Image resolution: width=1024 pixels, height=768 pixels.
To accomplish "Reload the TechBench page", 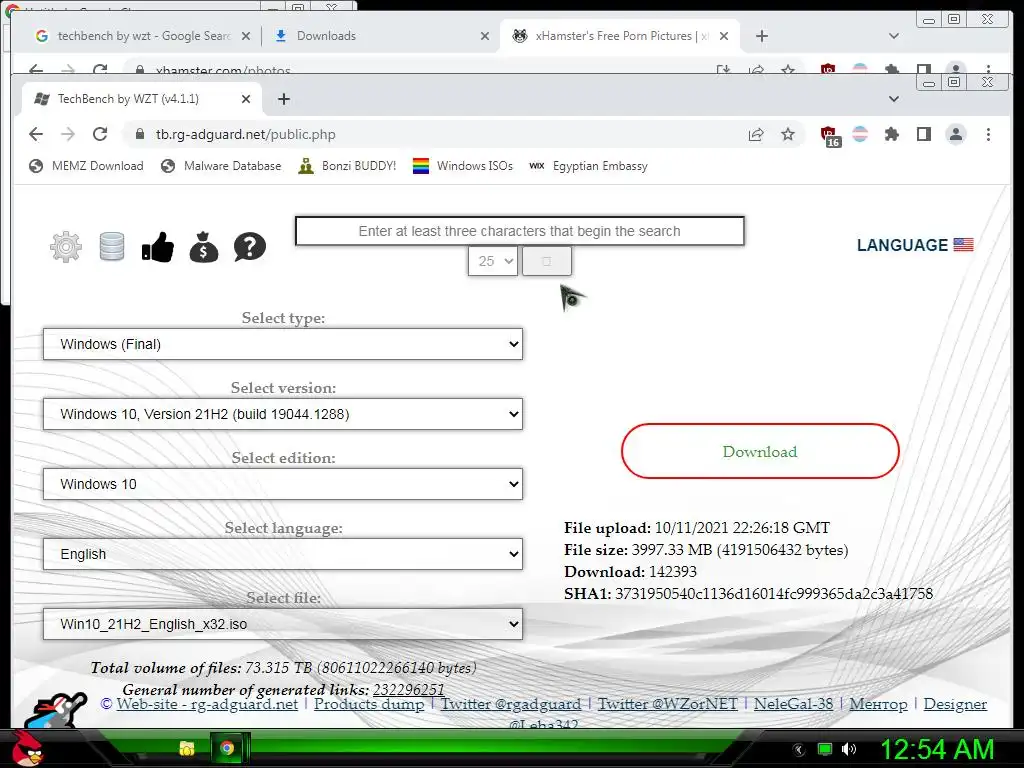I will [100, 134].
